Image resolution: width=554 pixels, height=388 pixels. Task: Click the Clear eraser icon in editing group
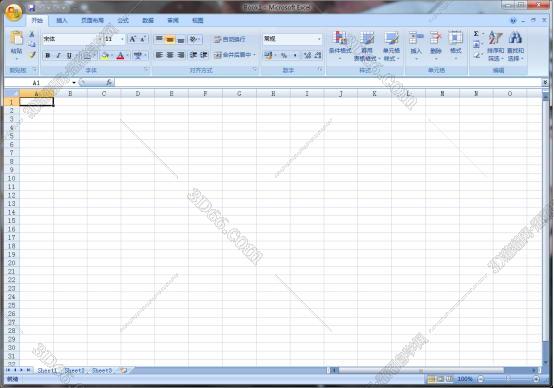477,55
